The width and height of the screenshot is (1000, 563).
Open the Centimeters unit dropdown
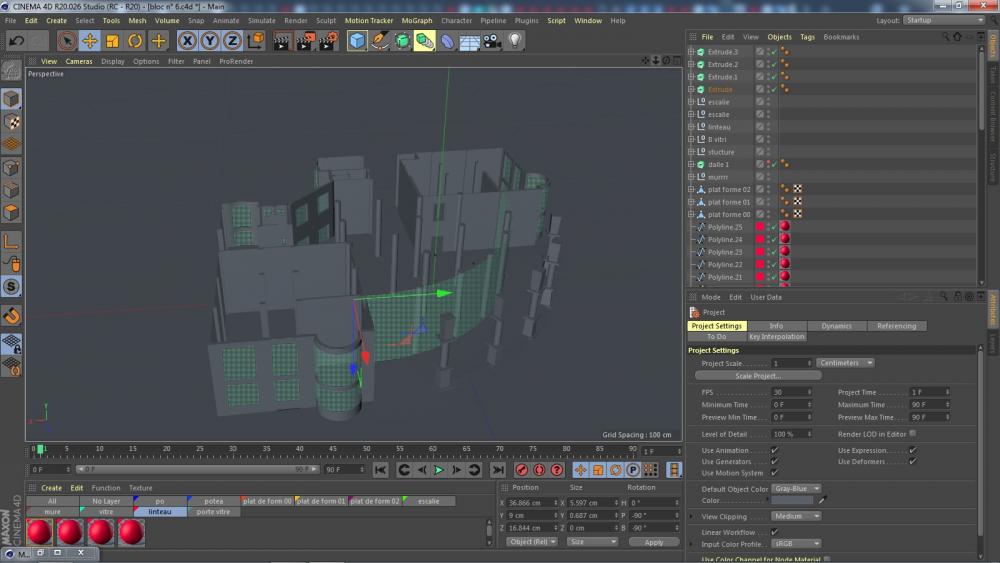(845, 363)
